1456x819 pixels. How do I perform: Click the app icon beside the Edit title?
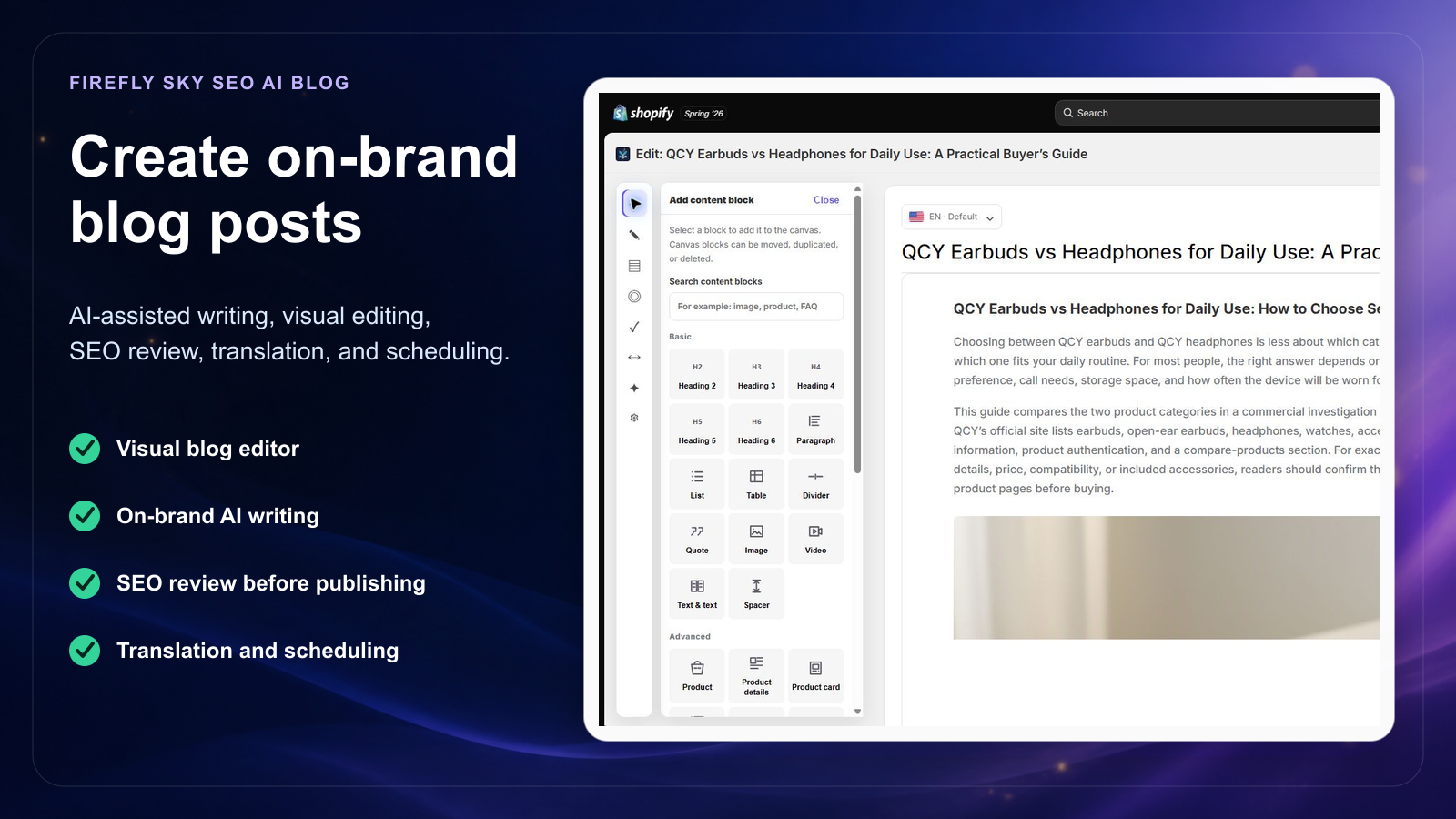pyautogui.click(x=622, y=154)
